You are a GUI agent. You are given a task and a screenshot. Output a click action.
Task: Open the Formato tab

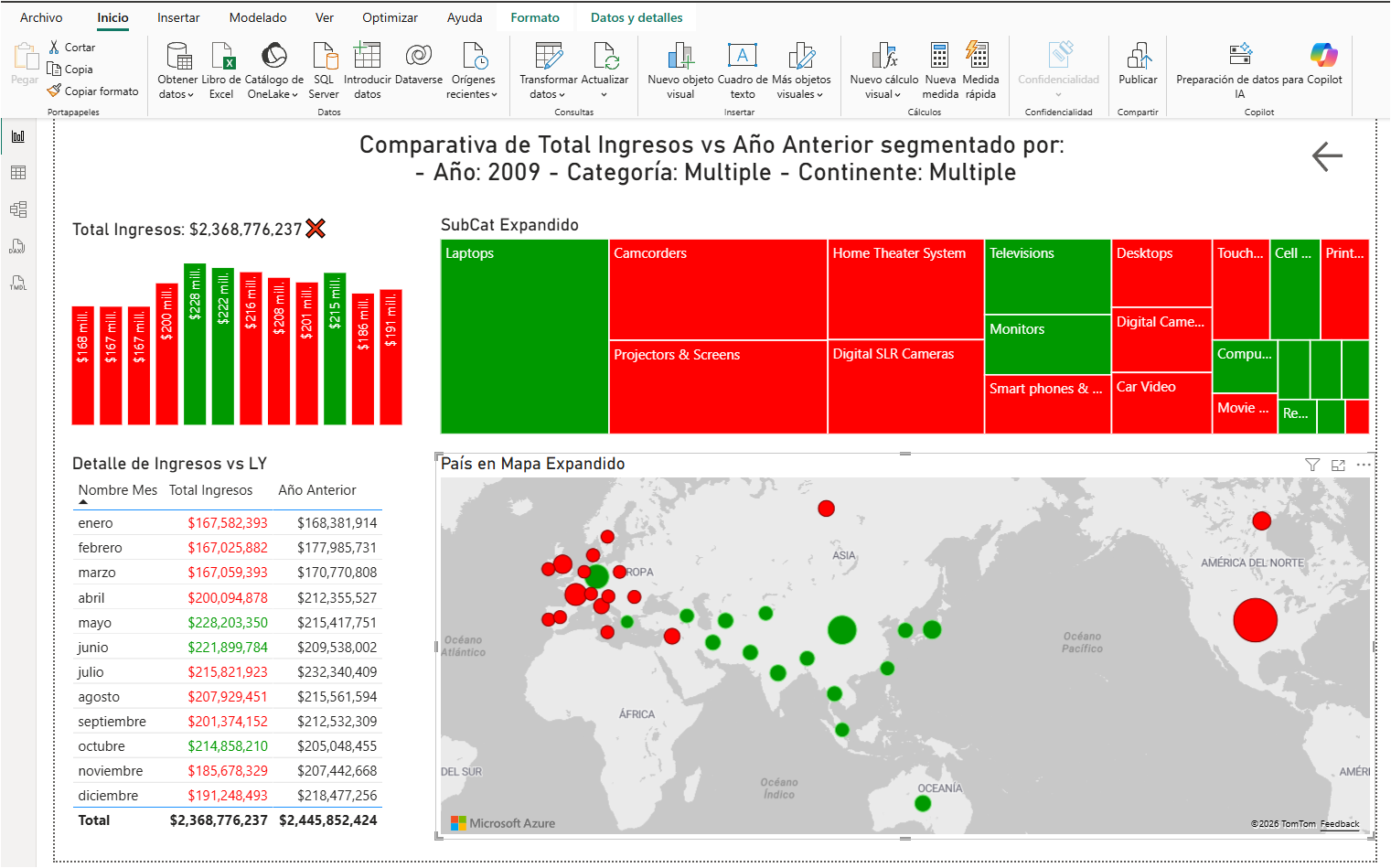click(x=535, y=17)
